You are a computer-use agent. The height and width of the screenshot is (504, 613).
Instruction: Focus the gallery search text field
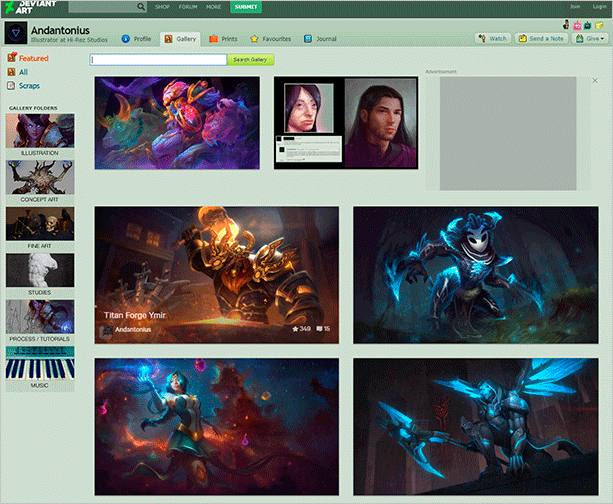[158, 60]
